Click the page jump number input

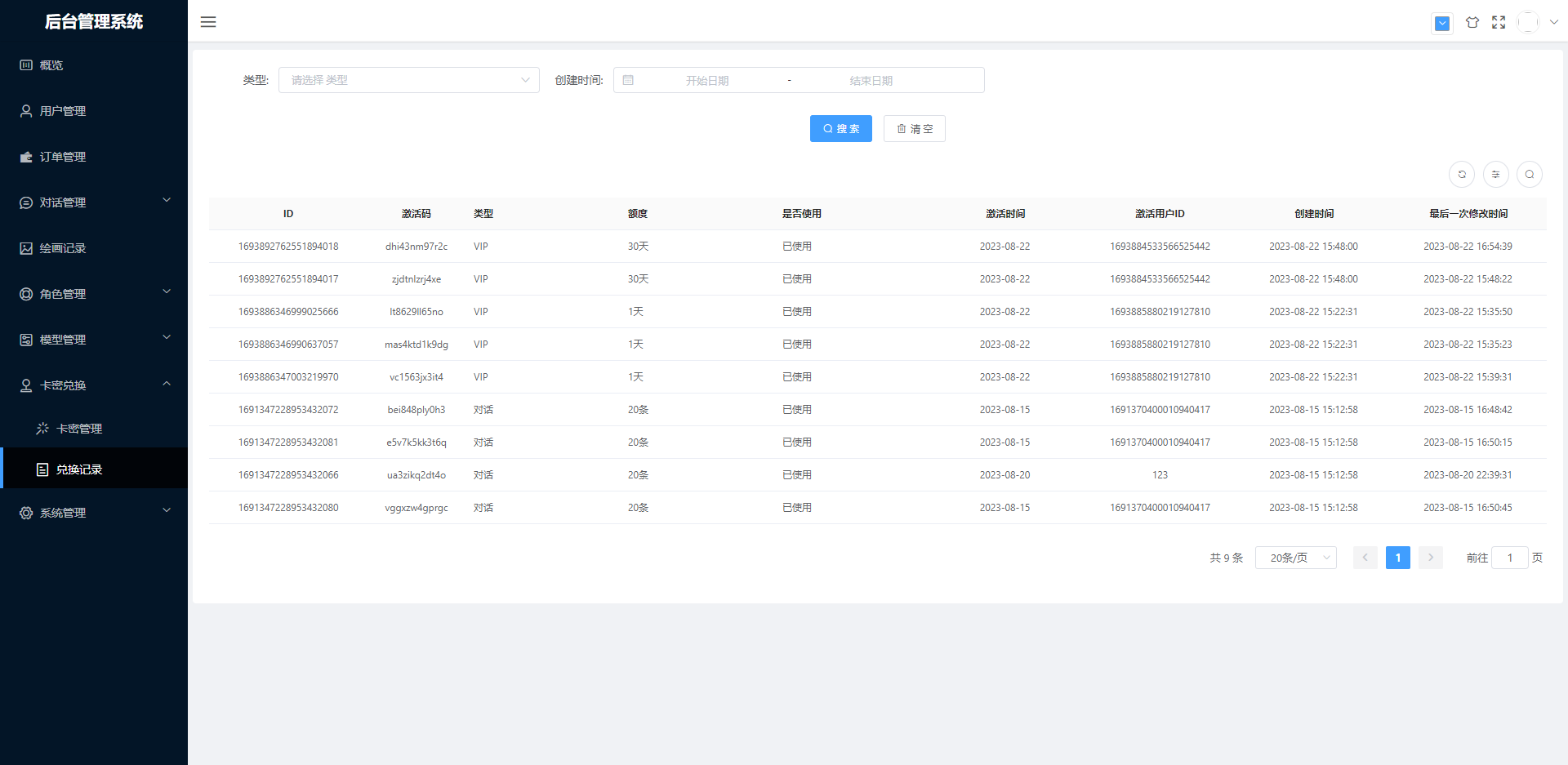1509,558
